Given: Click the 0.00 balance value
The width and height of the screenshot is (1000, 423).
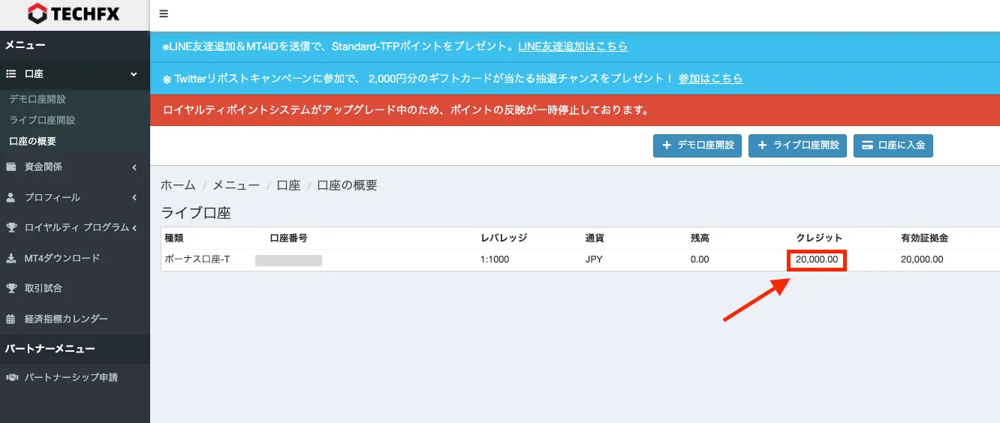Looking at the screenshot, I should click(x=700, y=260).
